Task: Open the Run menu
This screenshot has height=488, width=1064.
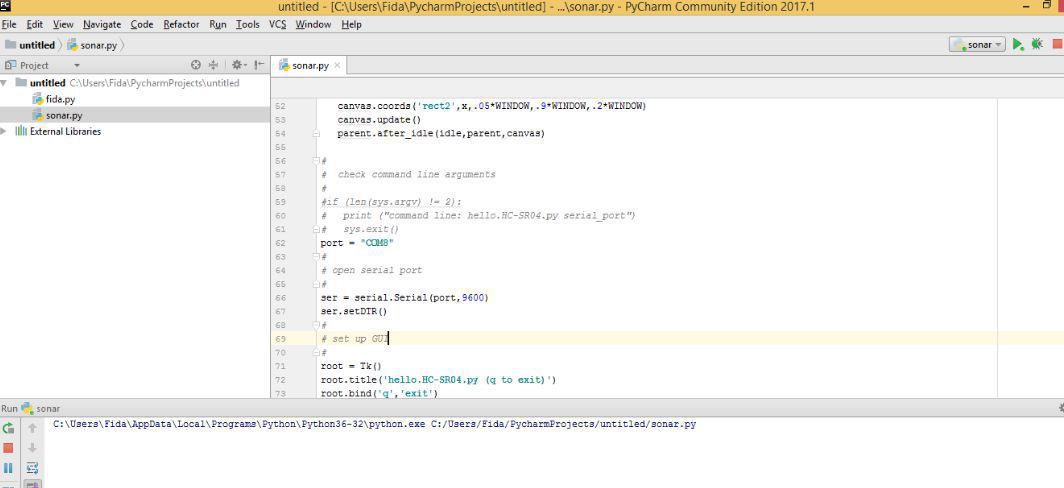Action: pyautogui.click(x=218, y=24)
